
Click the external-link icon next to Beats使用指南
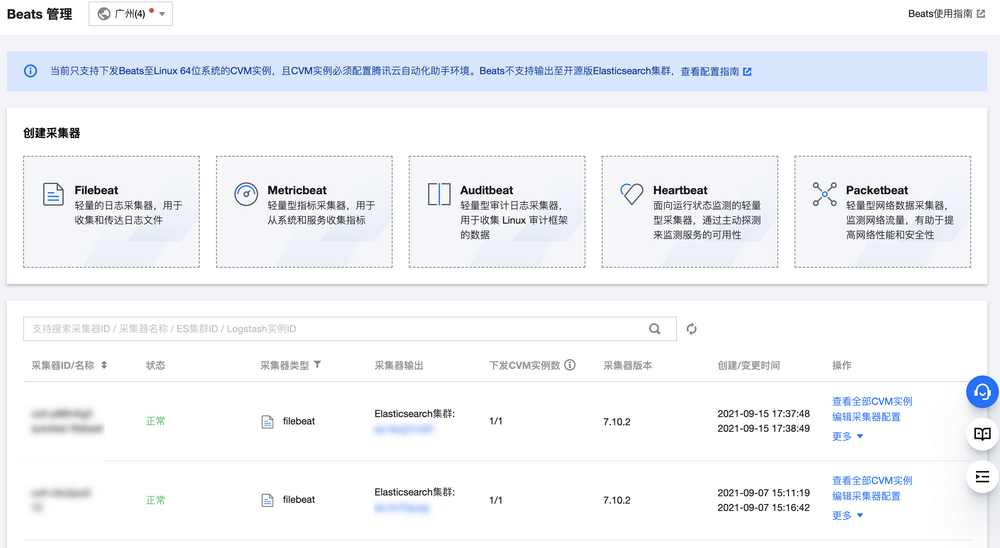pyautogui.click(x=981, y=13)
